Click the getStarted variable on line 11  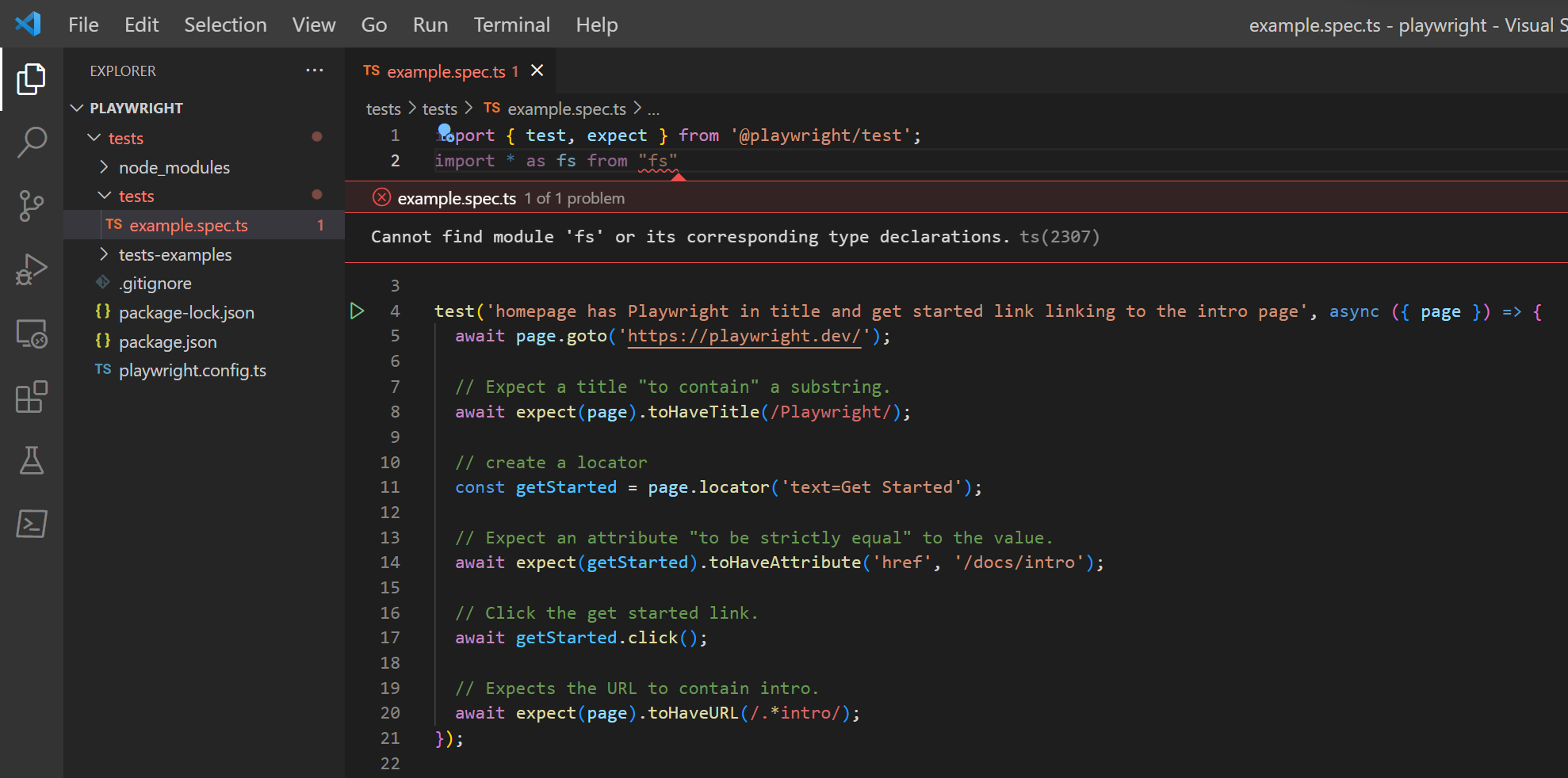(566, 487)
